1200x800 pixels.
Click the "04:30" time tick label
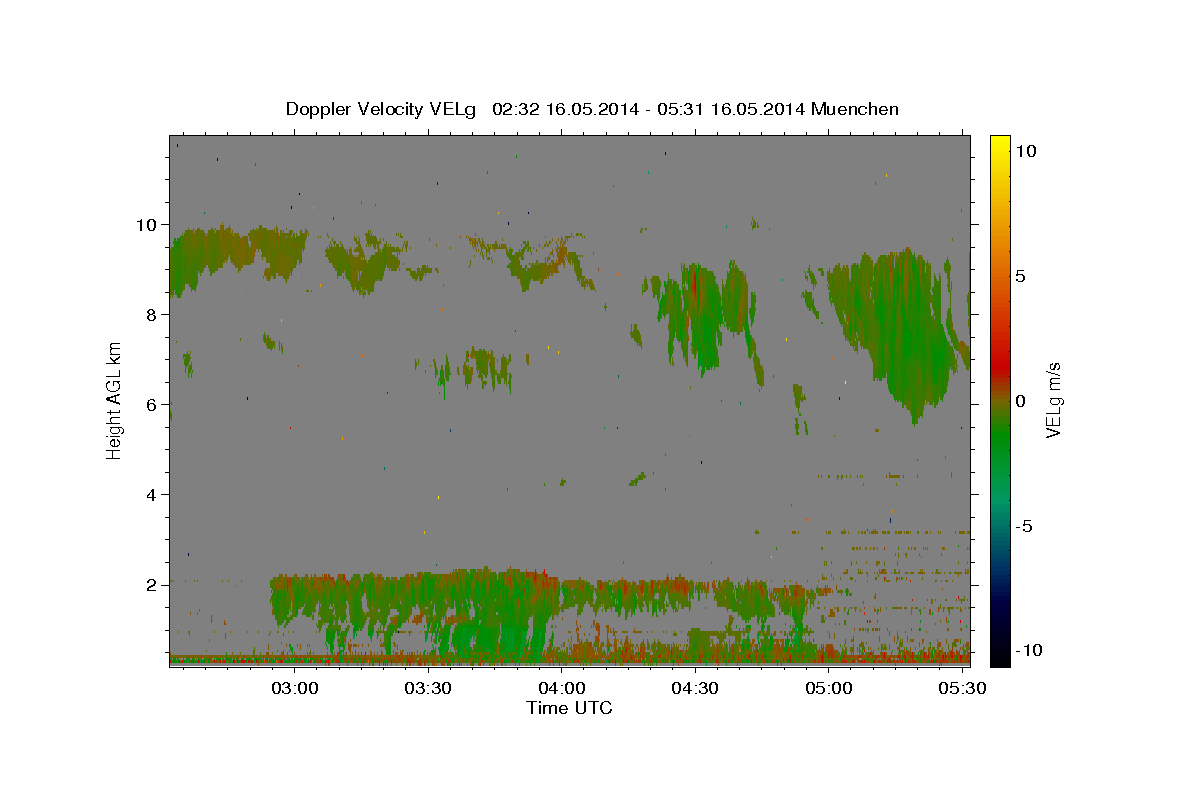696,688
